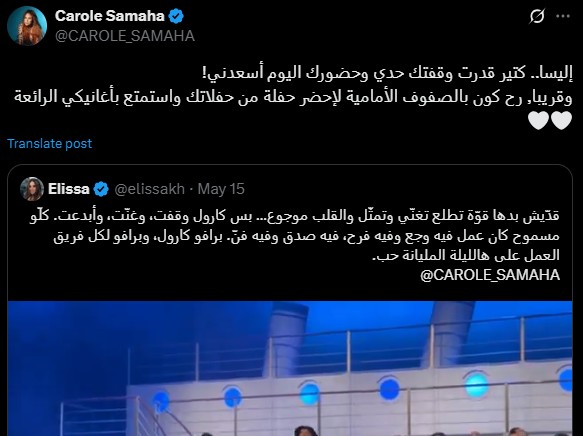Play the ship stage video thumbnail
The height and width of the screenshot is (436, 583).
pos(290,368)
